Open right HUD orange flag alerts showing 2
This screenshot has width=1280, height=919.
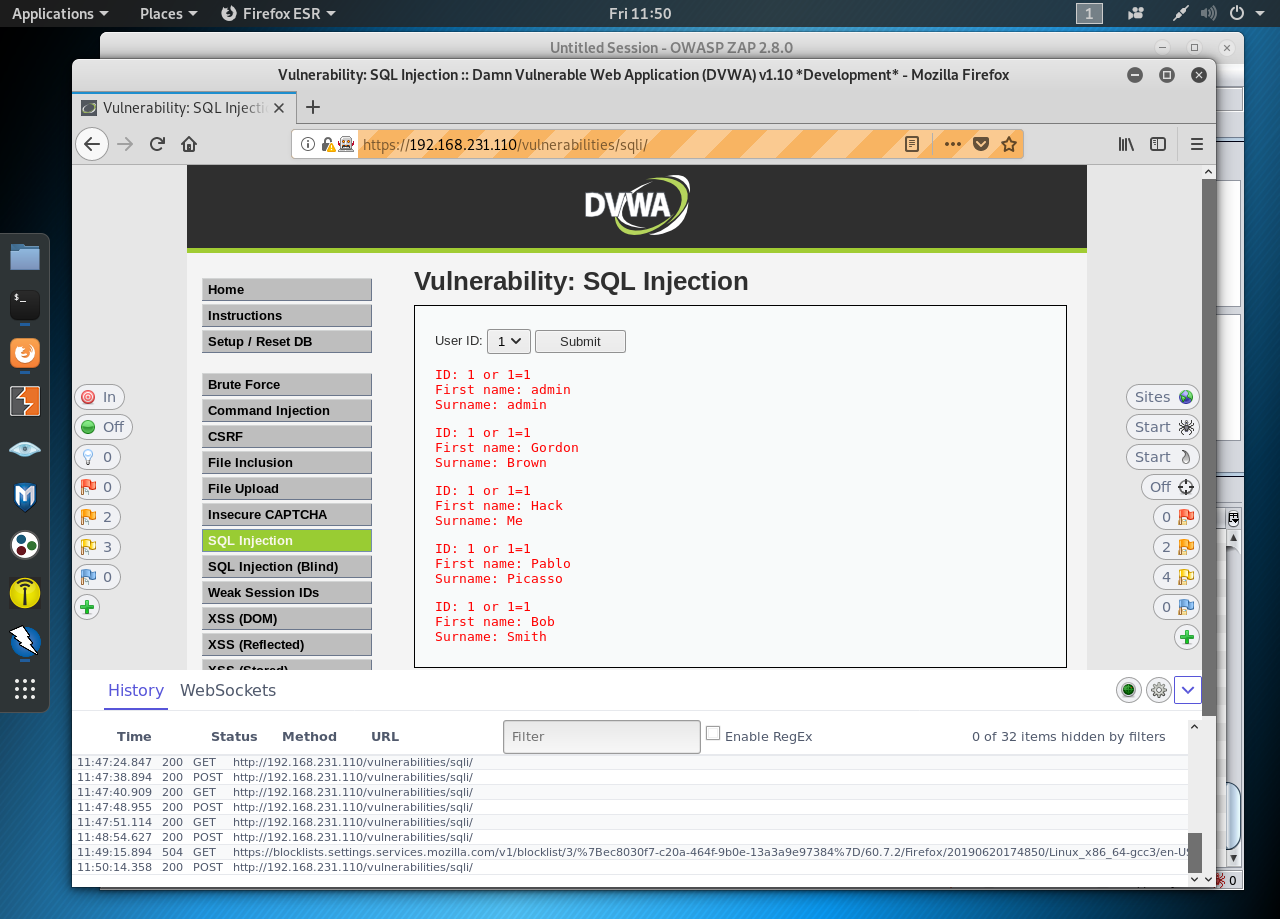click(x=1176, y=547)
